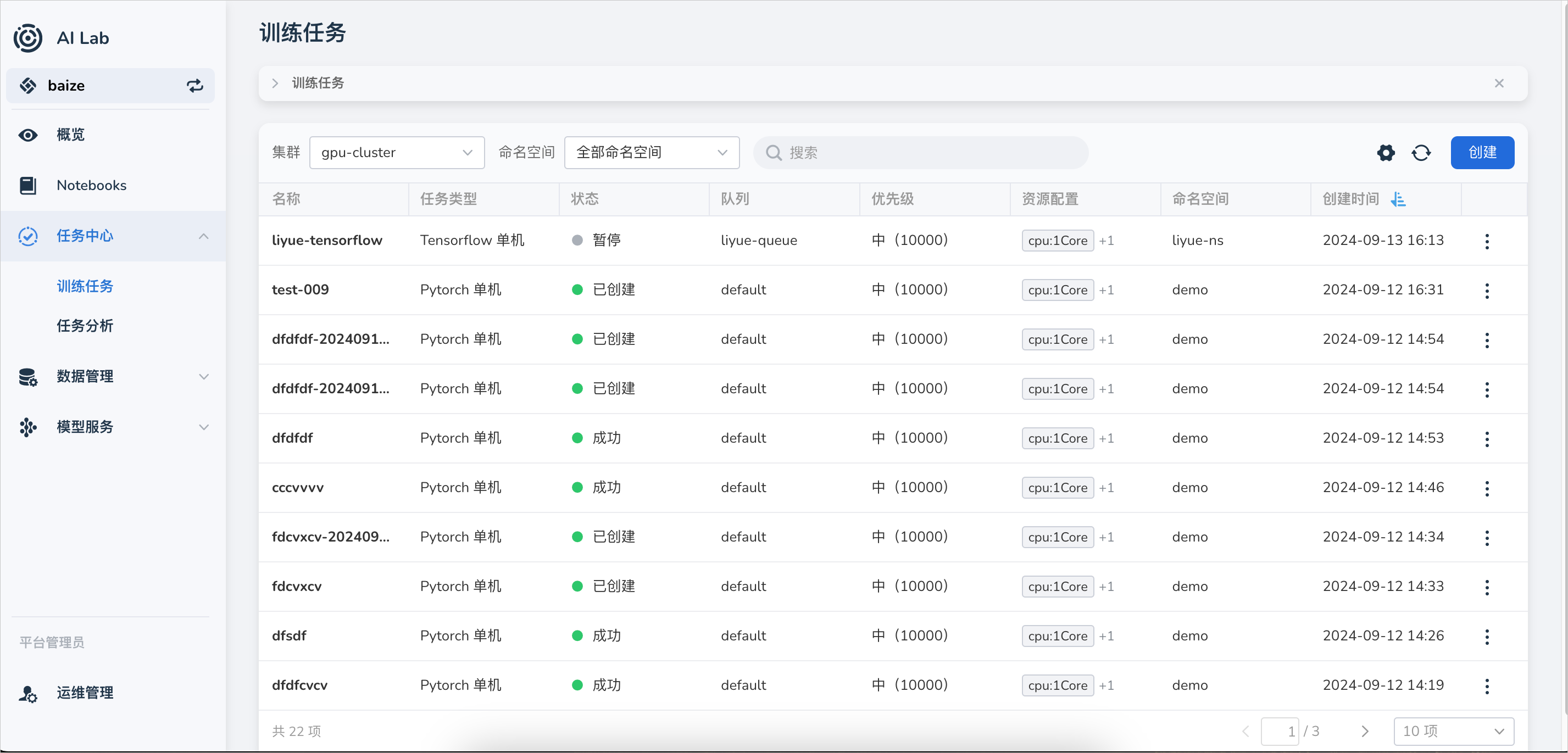The width and height of the screenshot is (1568, 753).
Task: Open actions menu for dfsdf
Action: [x=1487, y=637]
